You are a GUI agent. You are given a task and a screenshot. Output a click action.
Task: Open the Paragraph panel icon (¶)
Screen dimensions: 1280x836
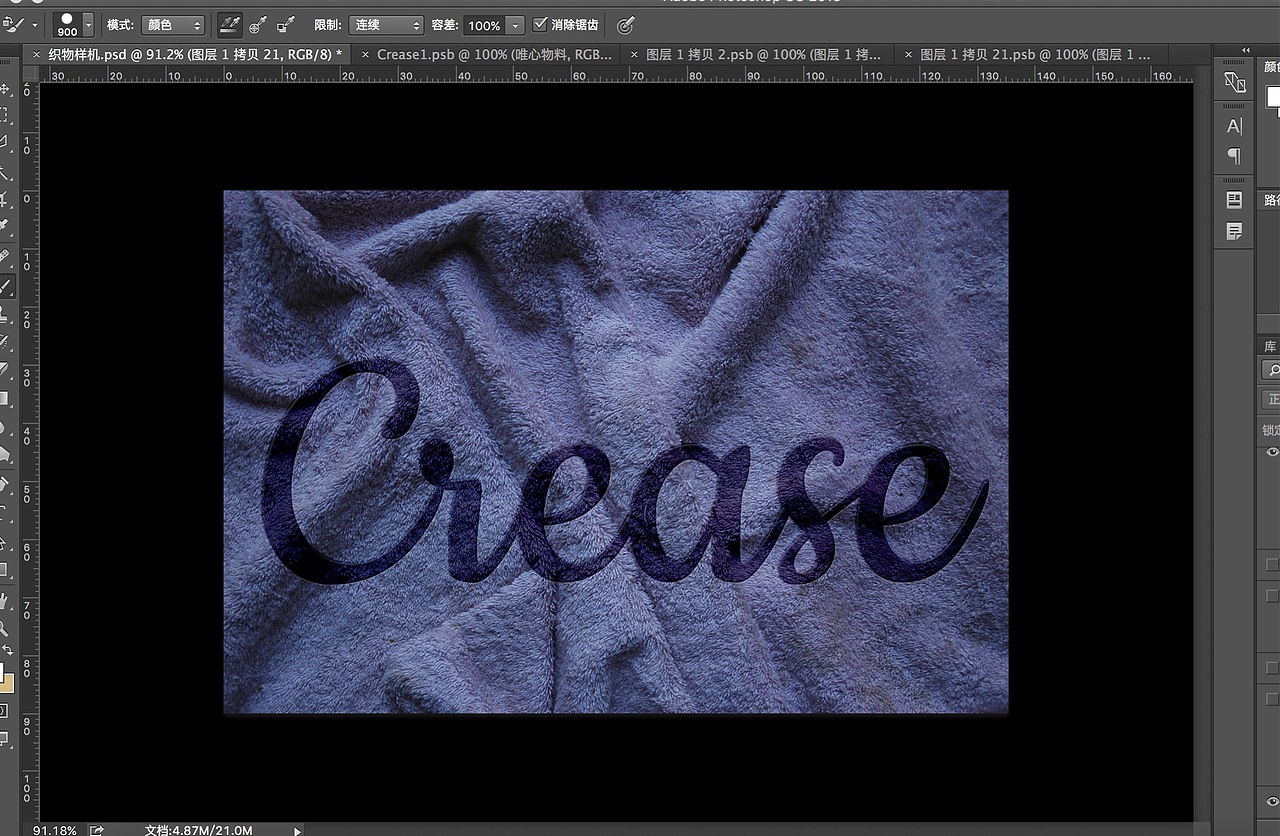pyautogui.click(x=1235, y=156)
